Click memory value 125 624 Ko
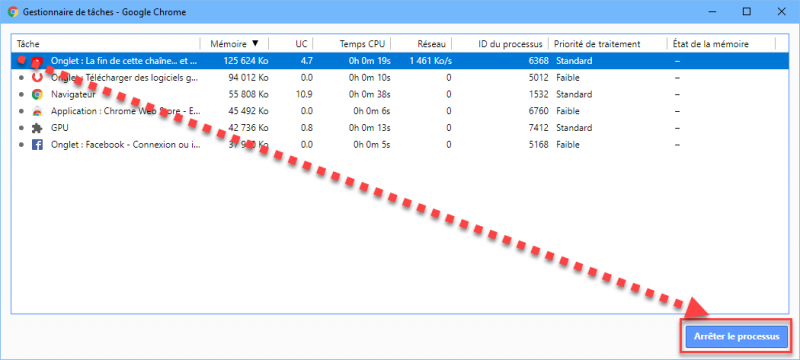800x360 pixels. click(245, 61)
